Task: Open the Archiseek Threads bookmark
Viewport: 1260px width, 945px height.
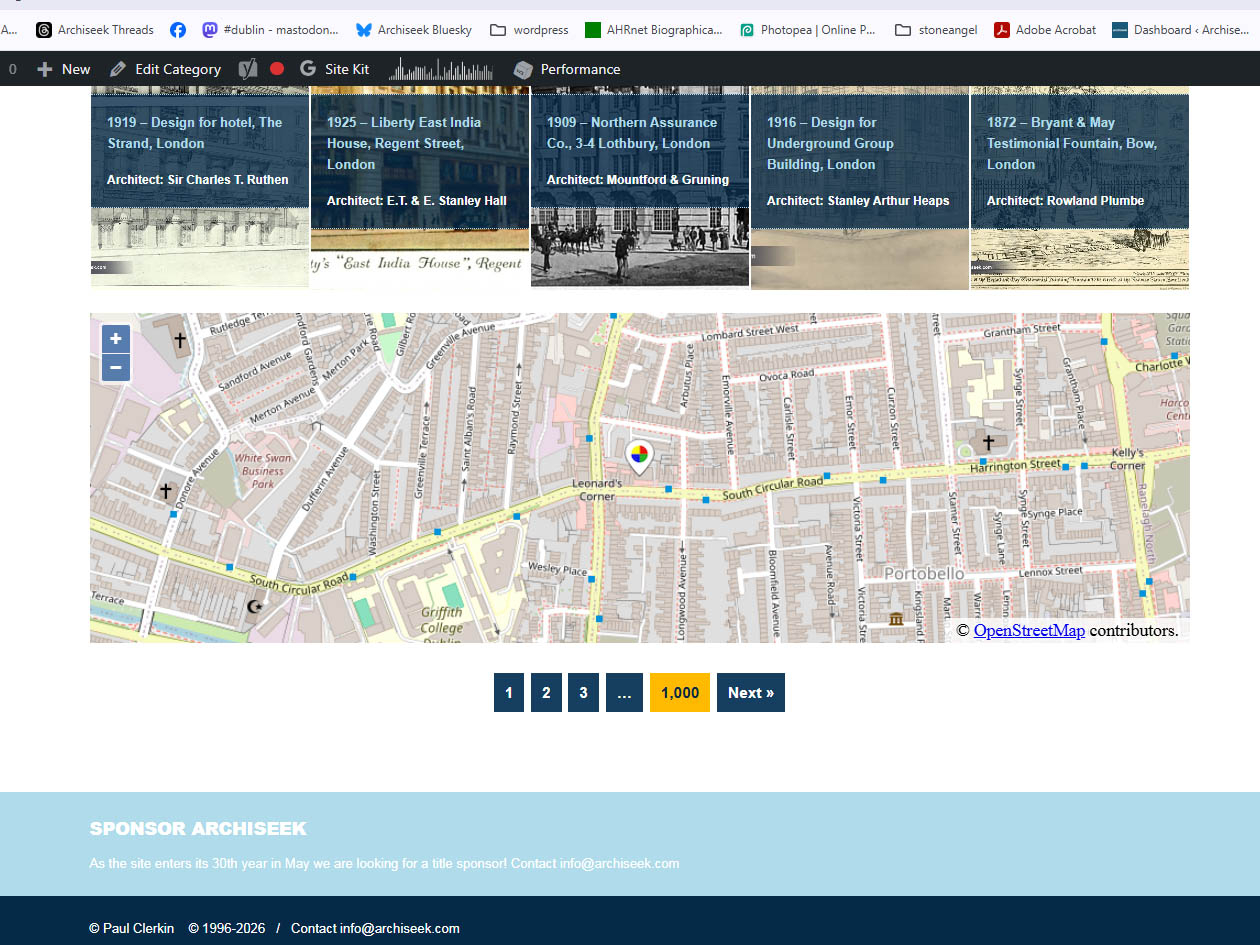Action: coord(95,30)
